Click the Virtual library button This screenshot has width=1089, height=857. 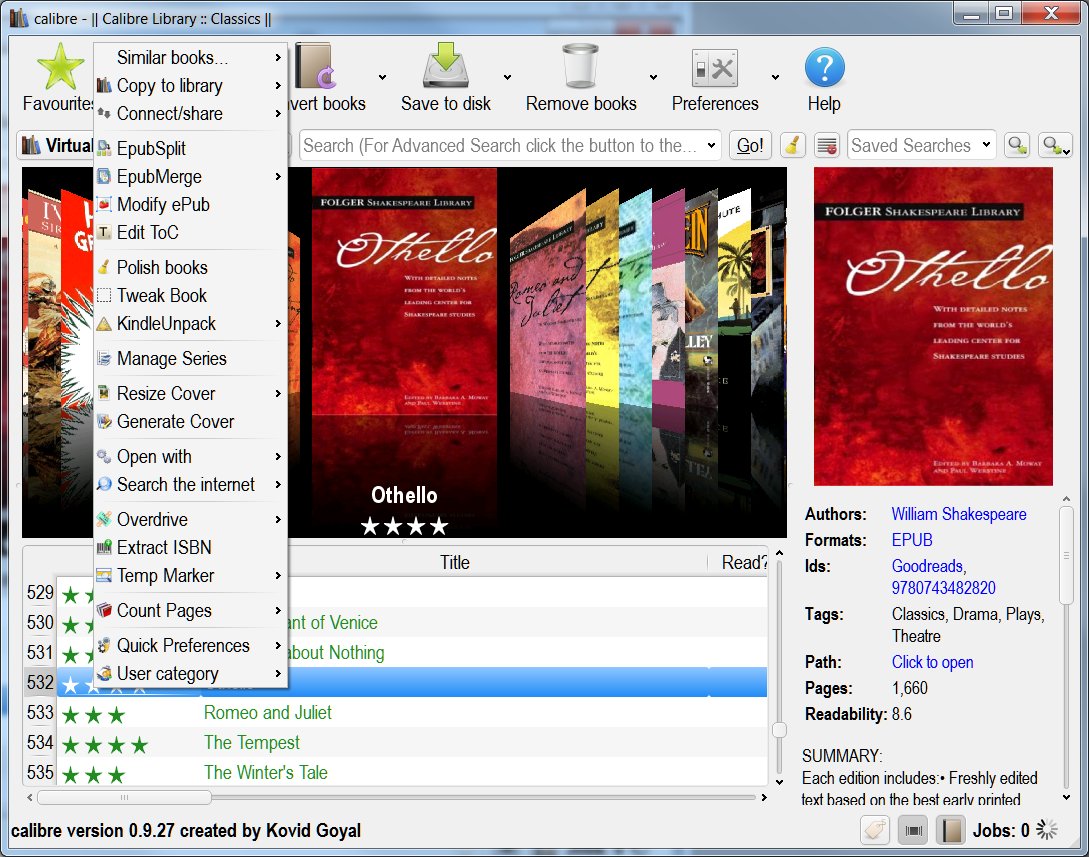(56, 145)
